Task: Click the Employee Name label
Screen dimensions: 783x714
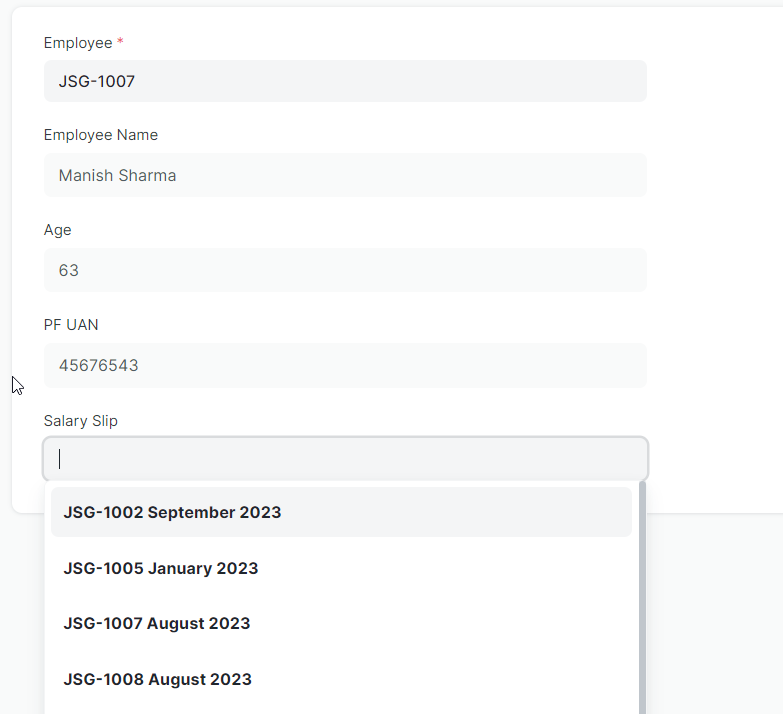Action: click(101, 135)
